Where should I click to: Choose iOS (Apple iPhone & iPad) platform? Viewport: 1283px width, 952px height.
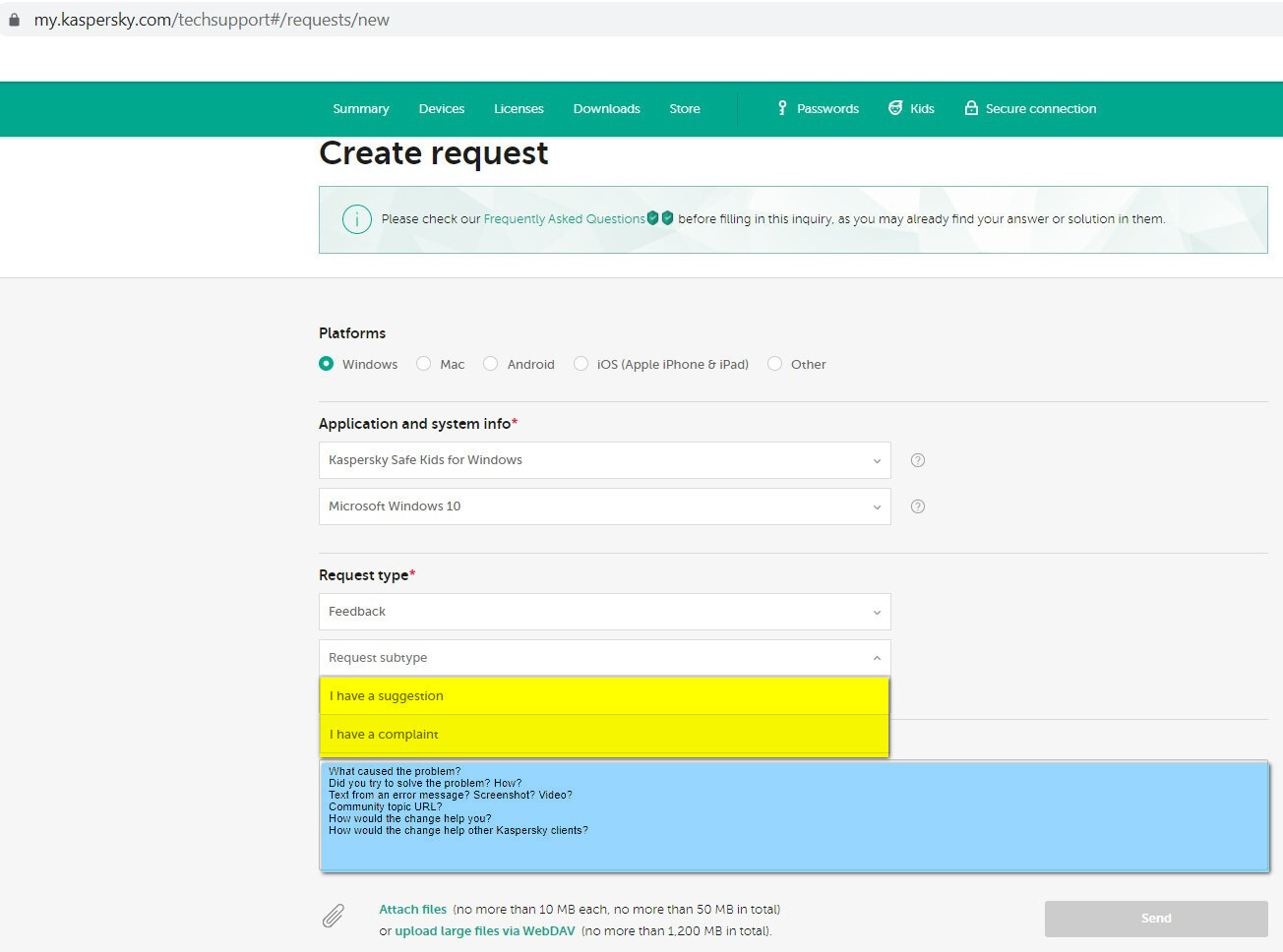(581, 364)
